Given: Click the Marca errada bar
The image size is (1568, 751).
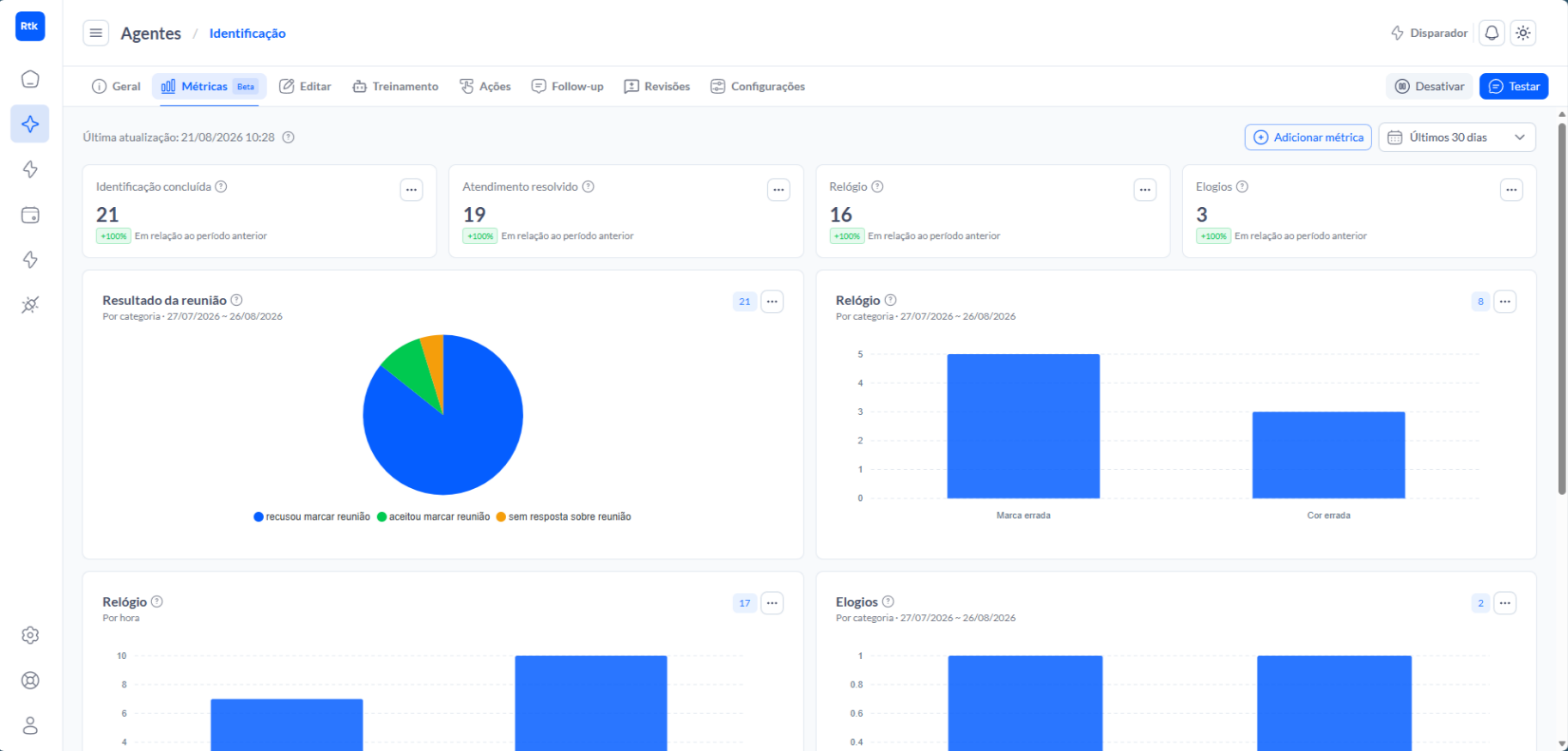Looking at the screenshot, I should tap(1023, 426).
